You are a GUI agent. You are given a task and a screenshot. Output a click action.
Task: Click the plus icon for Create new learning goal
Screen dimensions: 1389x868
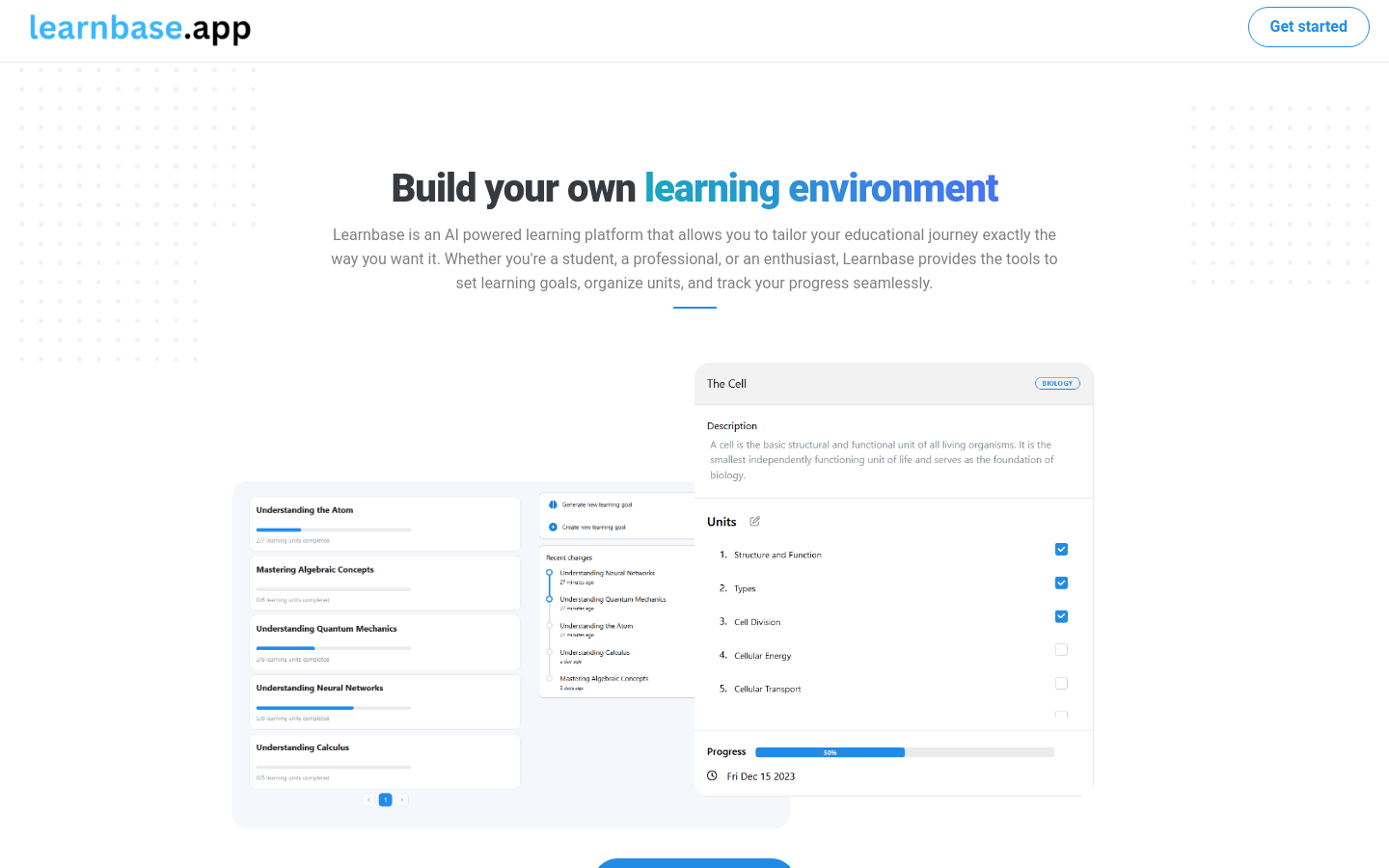[x=553, y=527]
